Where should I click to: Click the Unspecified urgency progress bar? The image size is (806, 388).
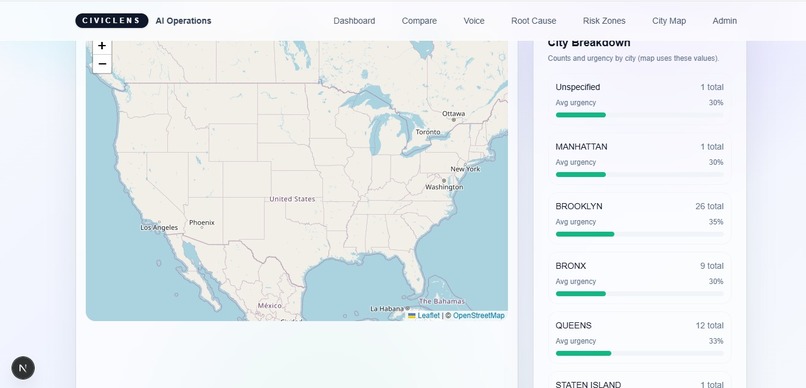(639, 115)
